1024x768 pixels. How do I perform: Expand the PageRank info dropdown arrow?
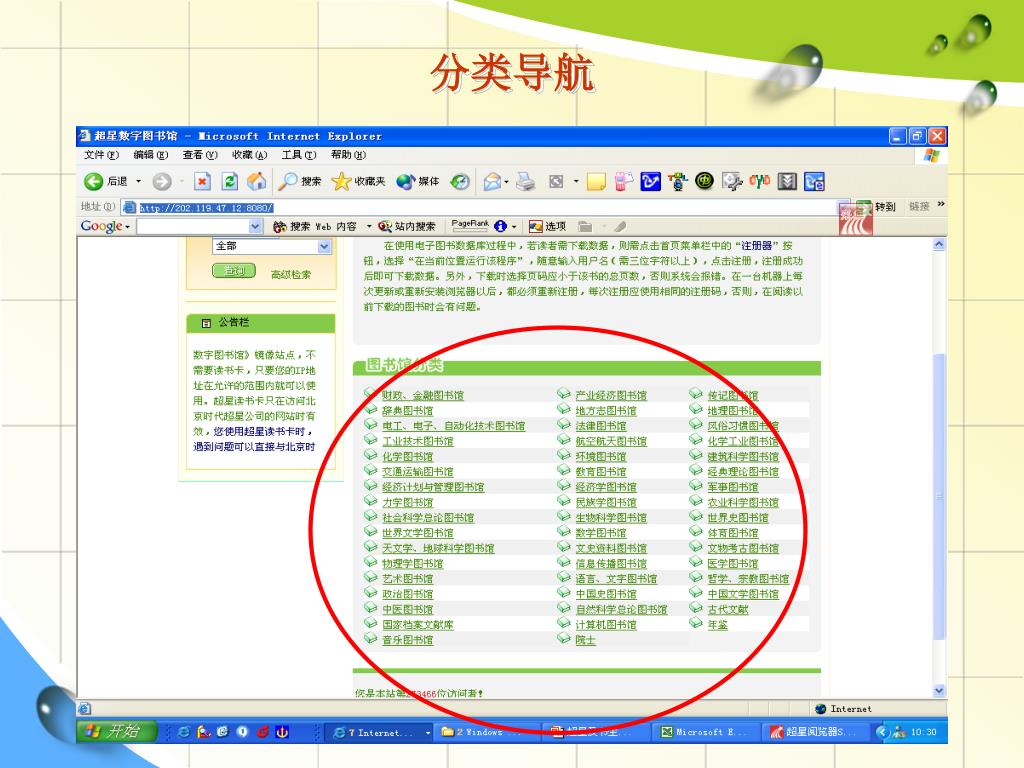[x=515, y=227]
